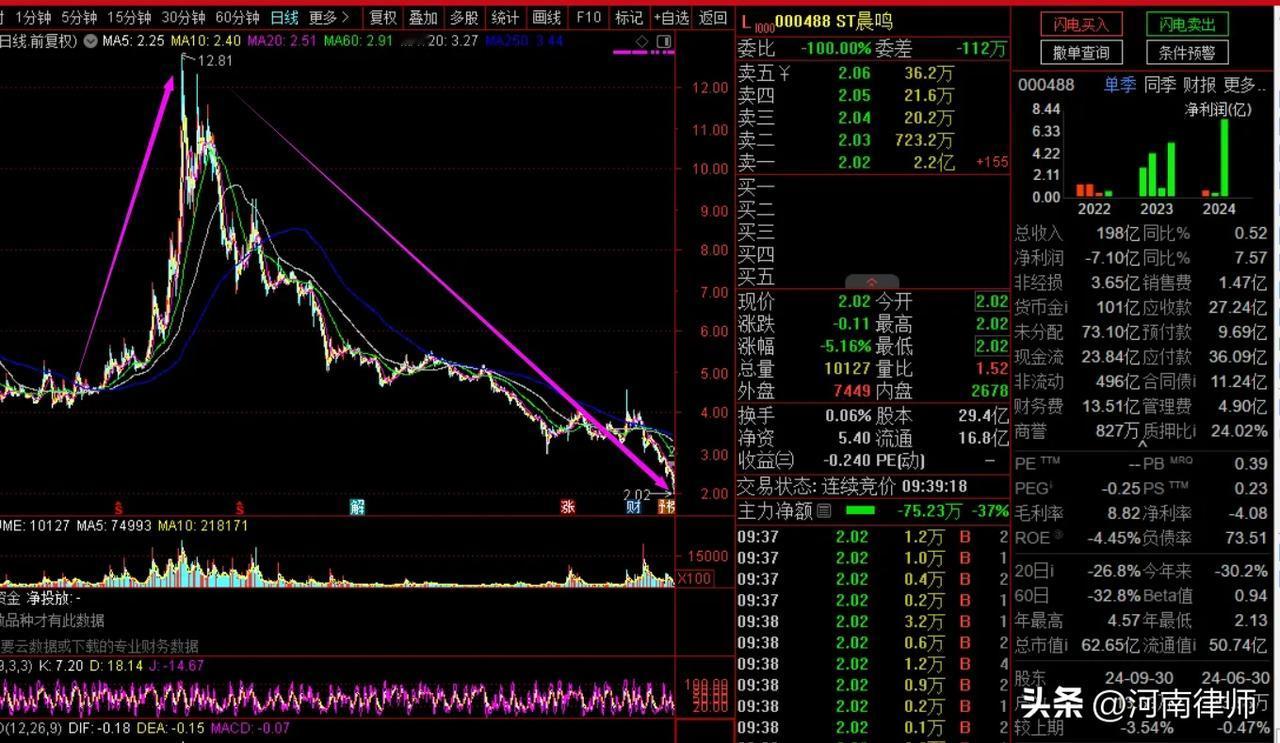
Task: Expand 更多 in financial panel
Action: coord(1245,85)
